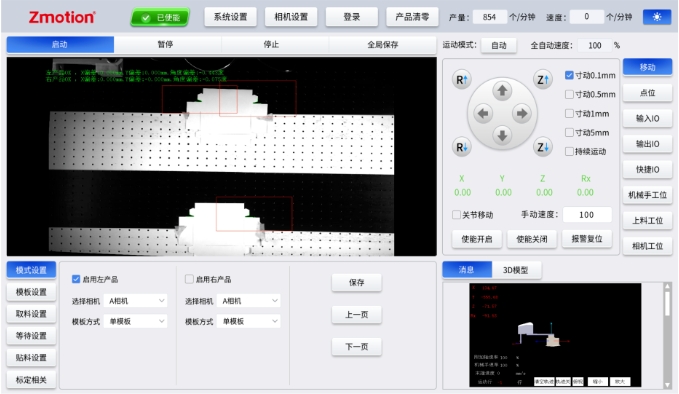Click the Z down axis button
The height and width of the screenshot is (394, 679).
[x=543, y=147]
